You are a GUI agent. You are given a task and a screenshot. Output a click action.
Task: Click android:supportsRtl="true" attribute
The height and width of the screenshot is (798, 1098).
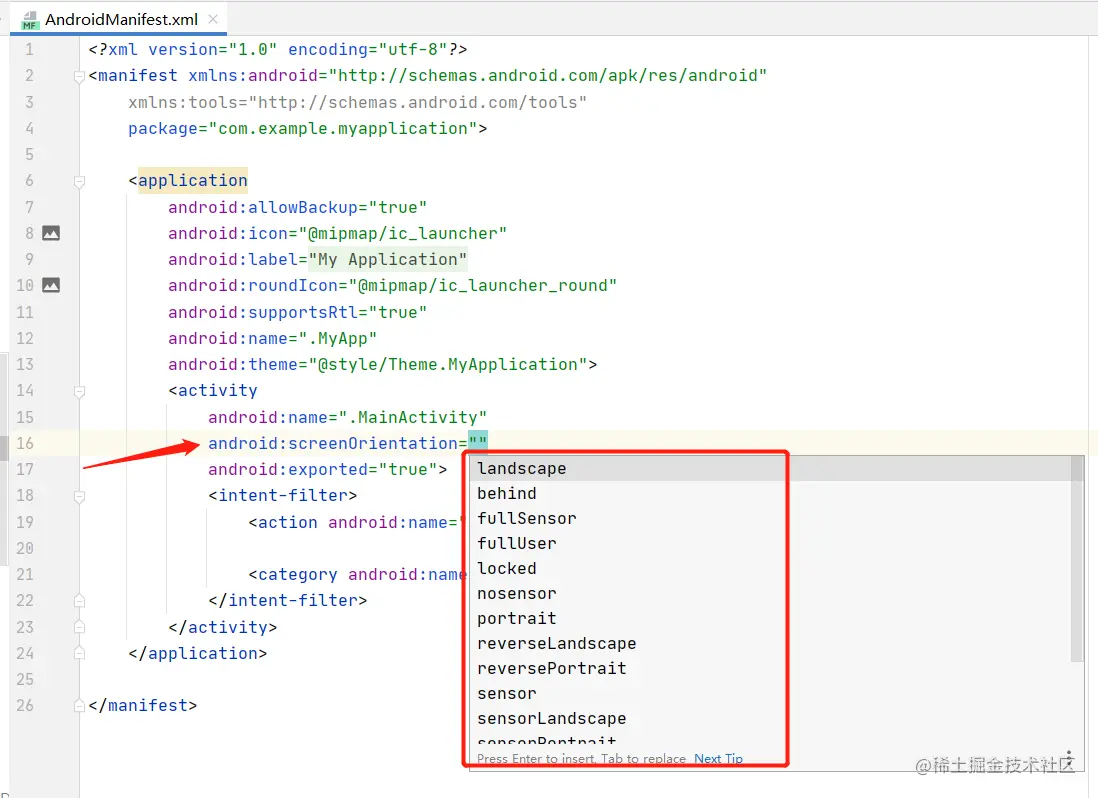pos(298,312)
